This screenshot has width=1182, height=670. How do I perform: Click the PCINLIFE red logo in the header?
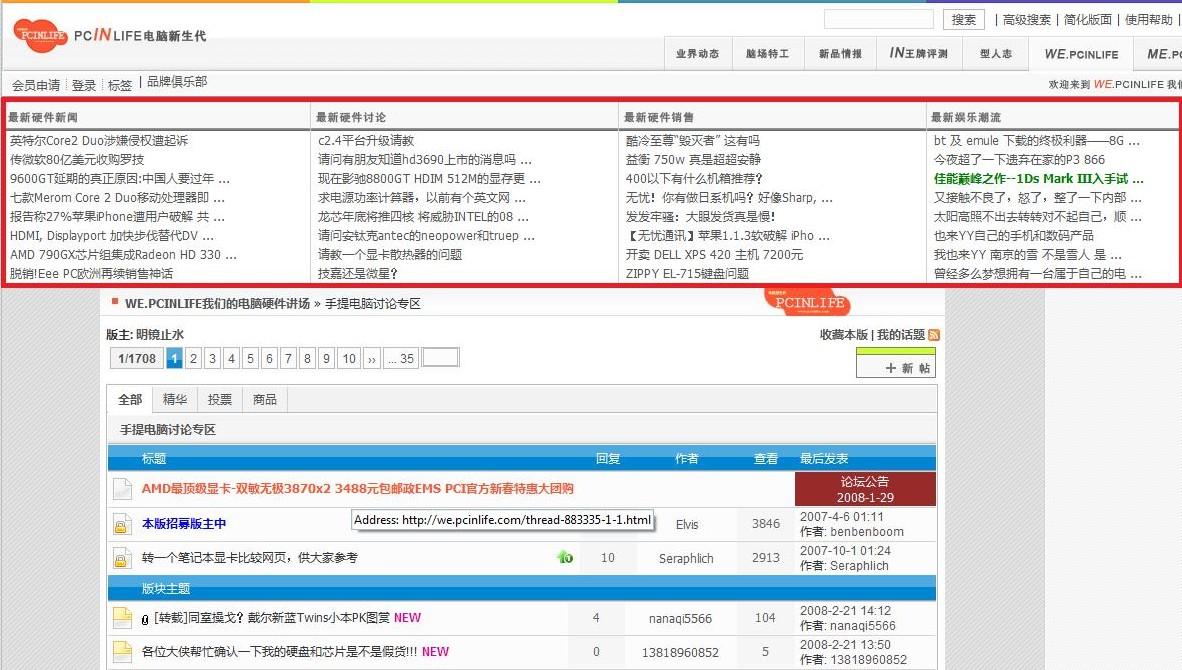(x=40, y=35)
